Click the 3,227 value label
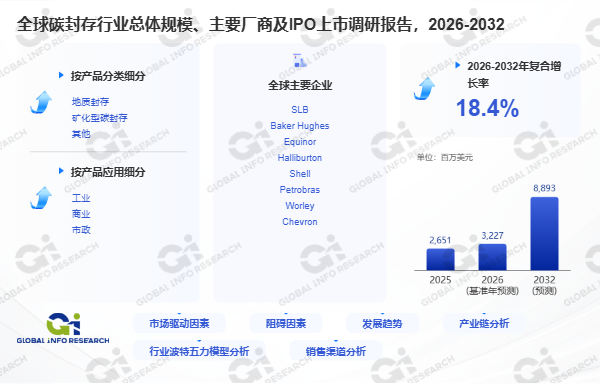The width and height of the screenshot is (600, 384). click(x=492, y=236)
